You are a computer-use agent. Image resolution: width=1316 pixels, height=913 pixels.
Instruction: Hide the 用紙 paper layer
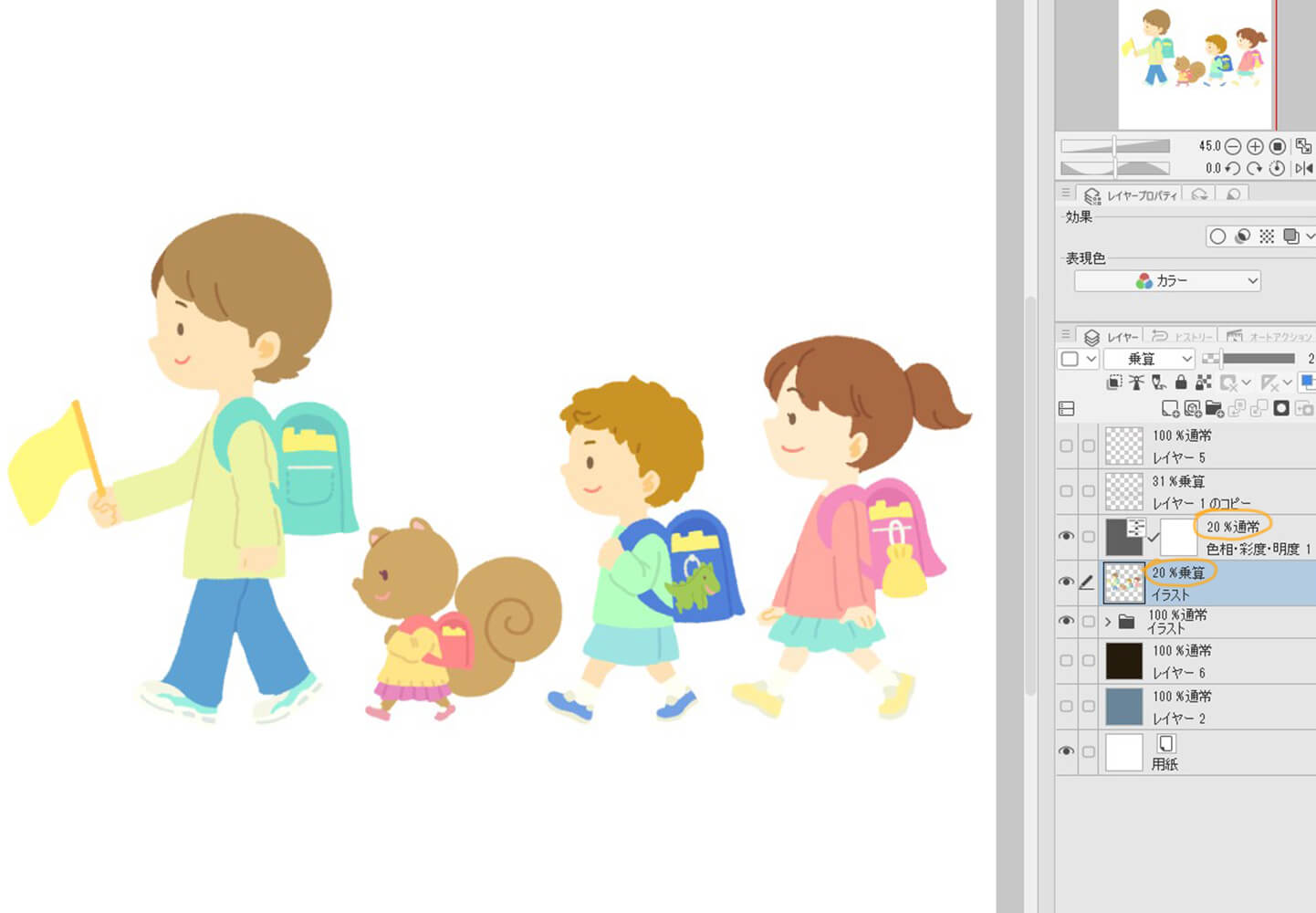(1066, 751)
